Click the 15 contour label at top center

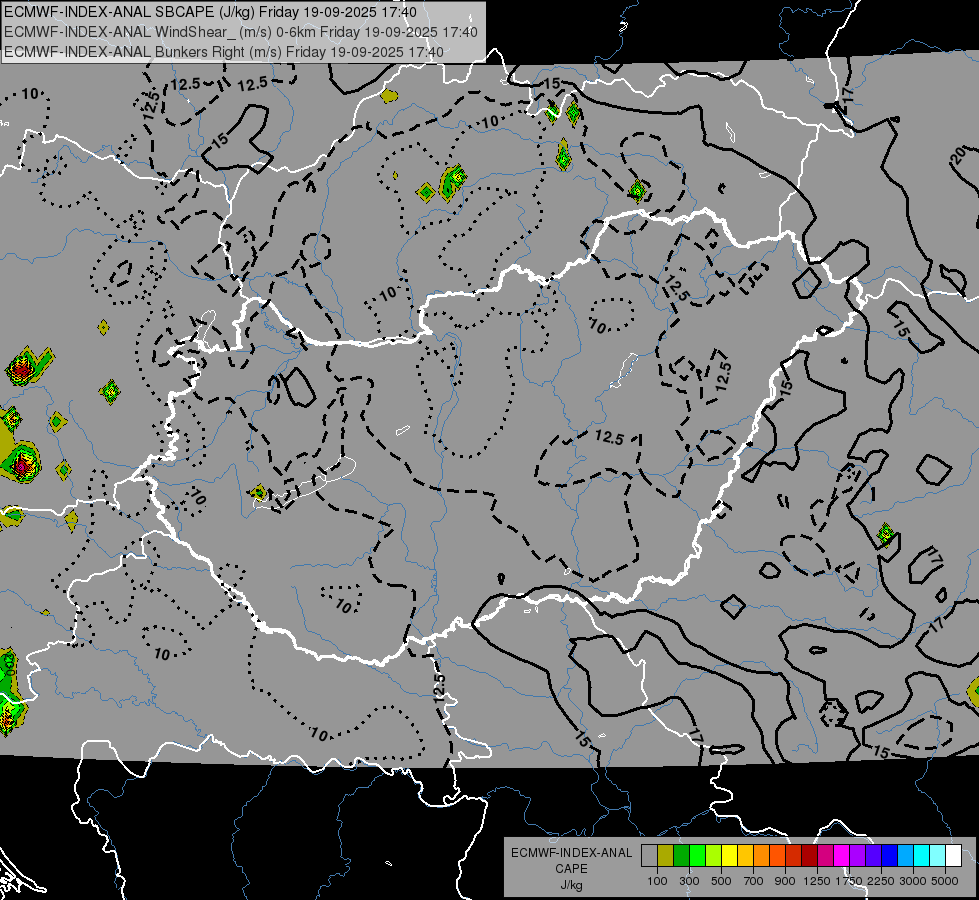[x=551, y=83]
